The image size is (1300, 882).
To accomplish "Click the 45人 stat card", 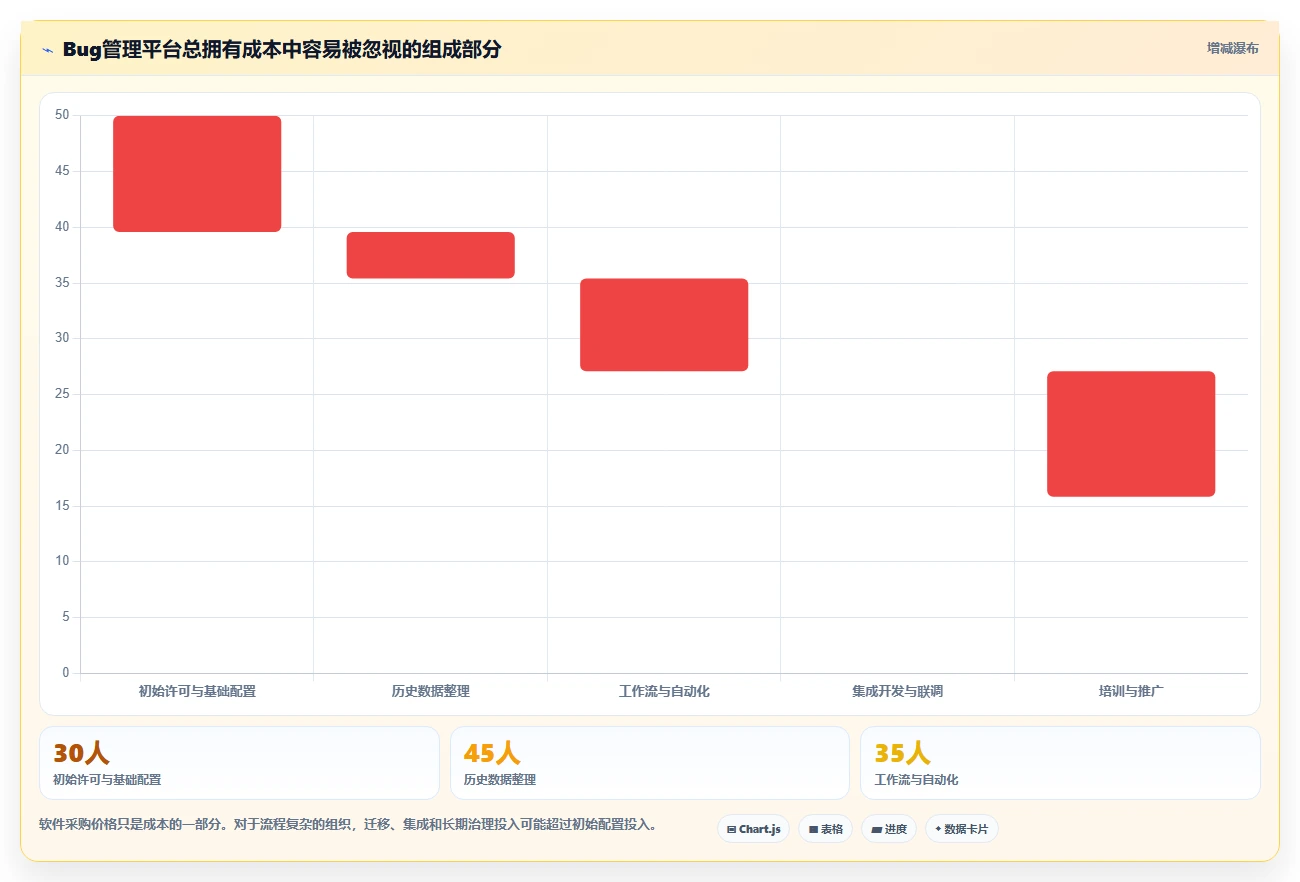I will click(x=650, y=763).
